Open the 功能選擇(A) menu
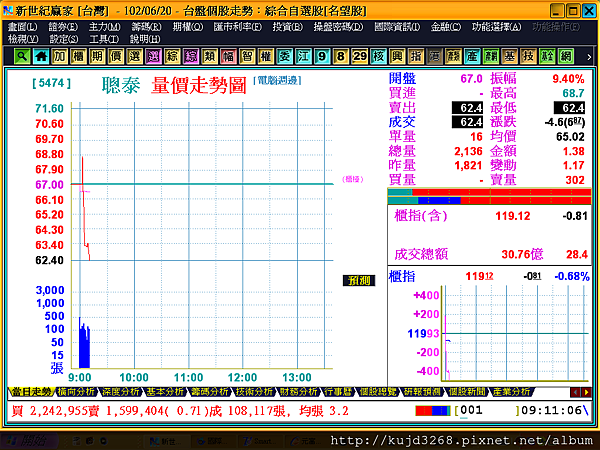 click(496, 27)
